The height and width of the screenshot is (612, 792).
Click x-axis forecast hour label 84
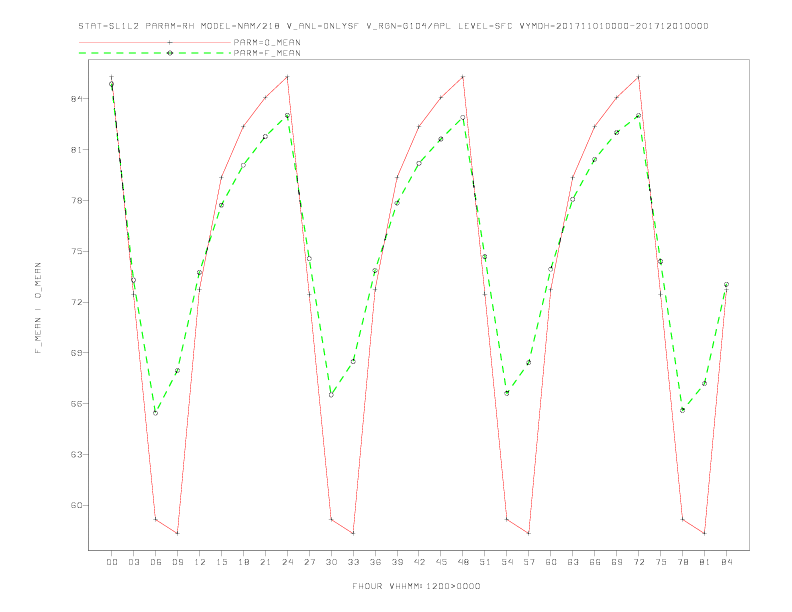point(726,562)
